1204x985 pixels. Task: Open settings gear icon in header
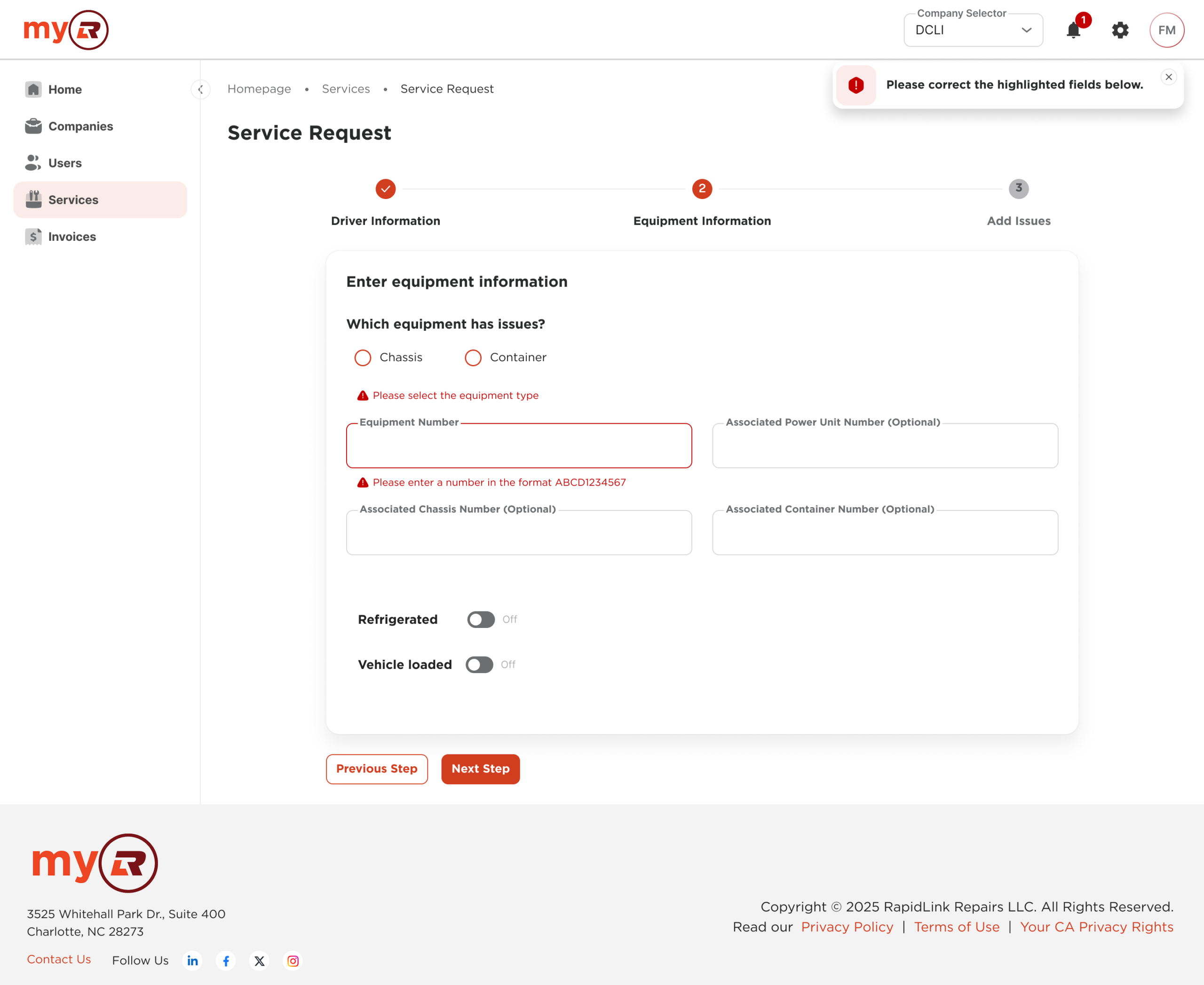point(1120,30)
